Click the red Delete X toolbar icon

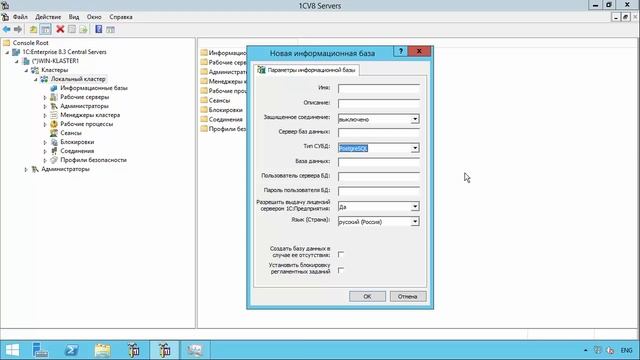point(60,29)
